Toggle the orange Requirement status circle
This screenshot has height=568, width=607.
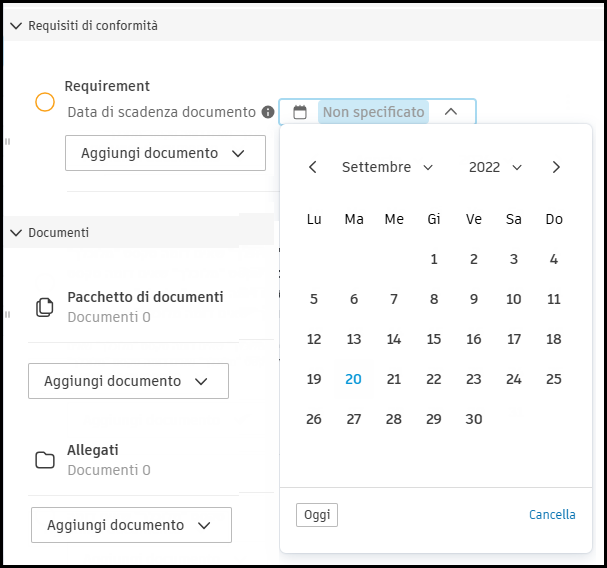coord(45,102)
